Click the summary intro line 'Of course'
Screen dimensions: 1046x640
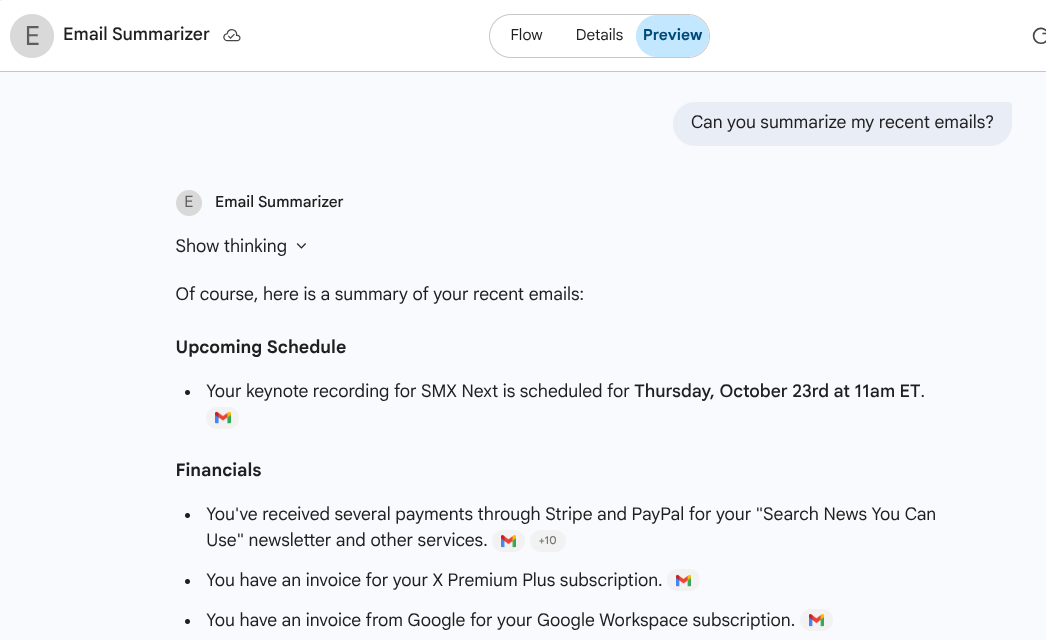[x=379, y=294]
